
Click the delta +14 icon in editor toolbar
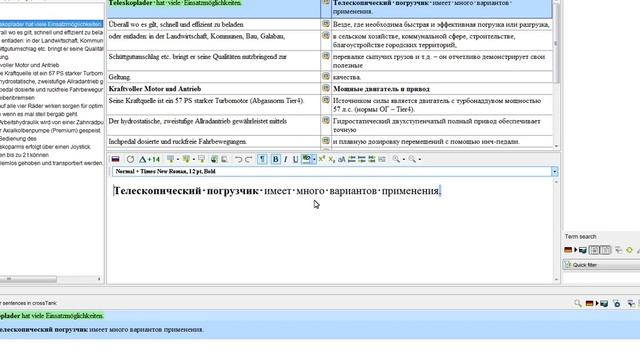(150, 159)
